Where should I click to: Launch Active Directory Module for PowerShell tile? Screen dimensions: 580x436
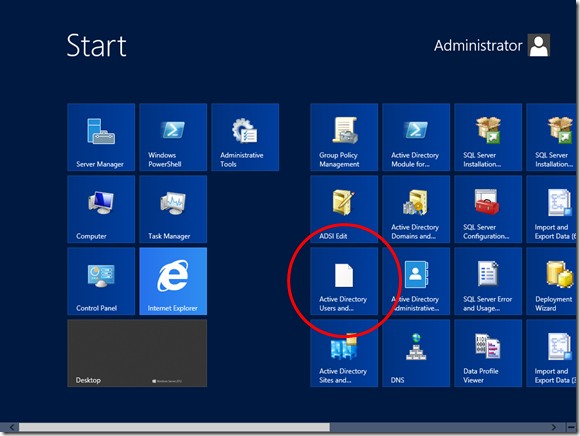(416, 137)
